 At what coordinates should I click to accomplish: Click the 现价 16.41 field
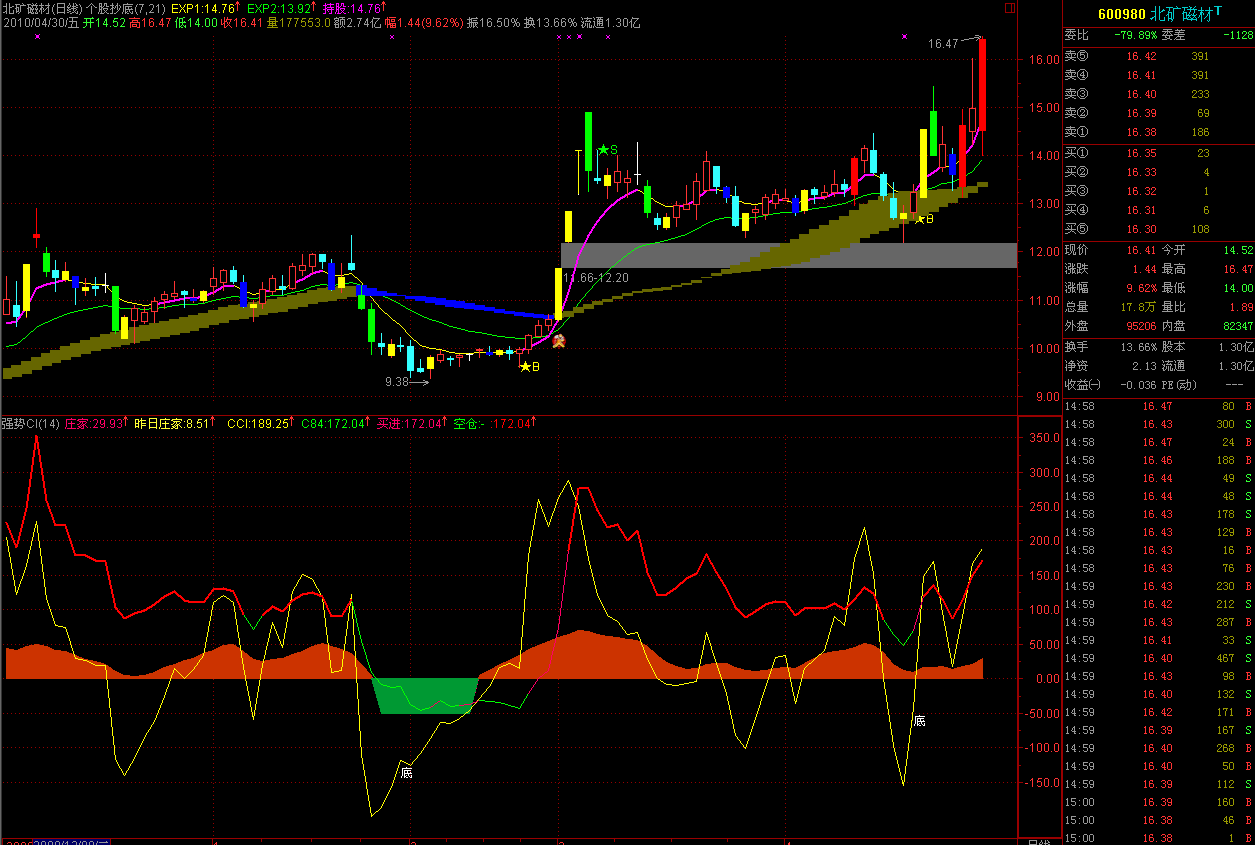coord(1110,250)
